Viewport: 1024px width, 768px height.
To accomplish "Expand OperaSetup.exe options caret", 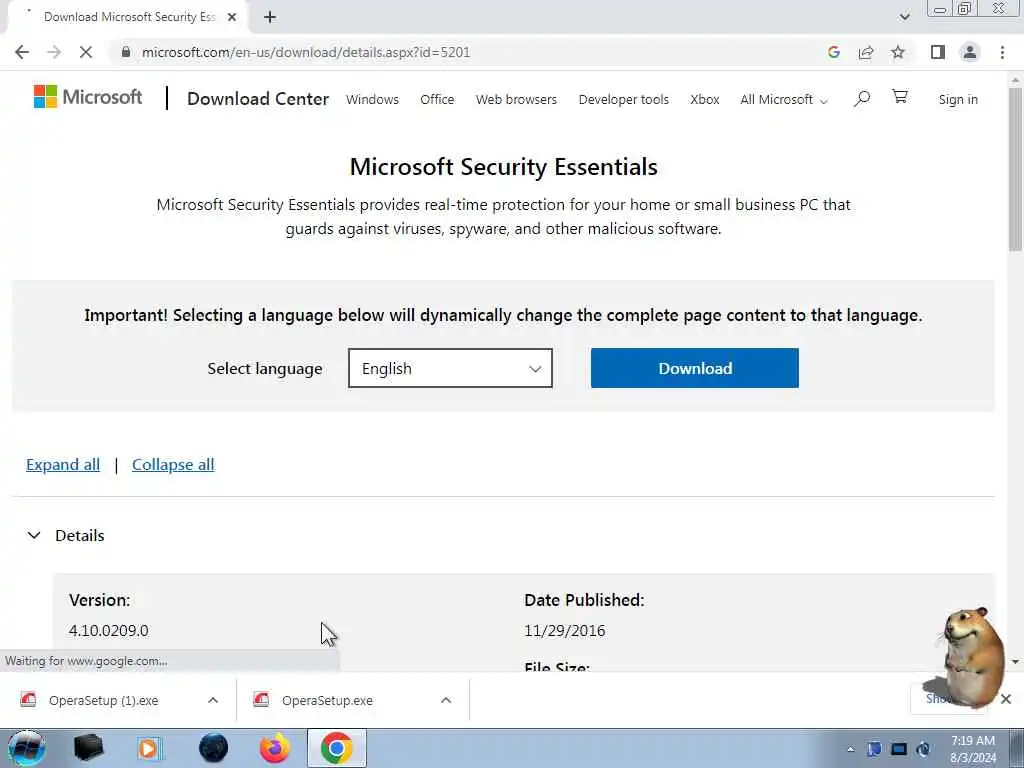I will 446,700.
